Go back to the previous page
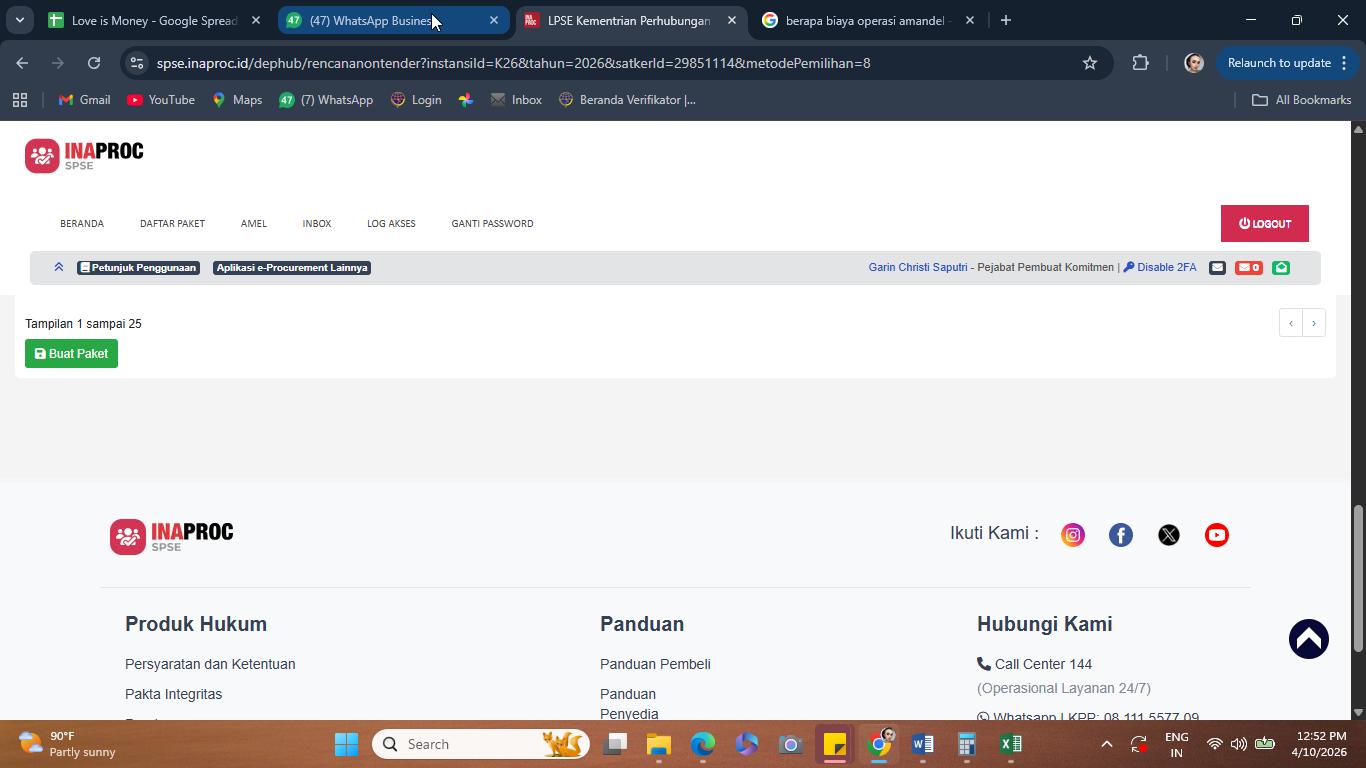The image size is (1366, 768). coord(22,63)
